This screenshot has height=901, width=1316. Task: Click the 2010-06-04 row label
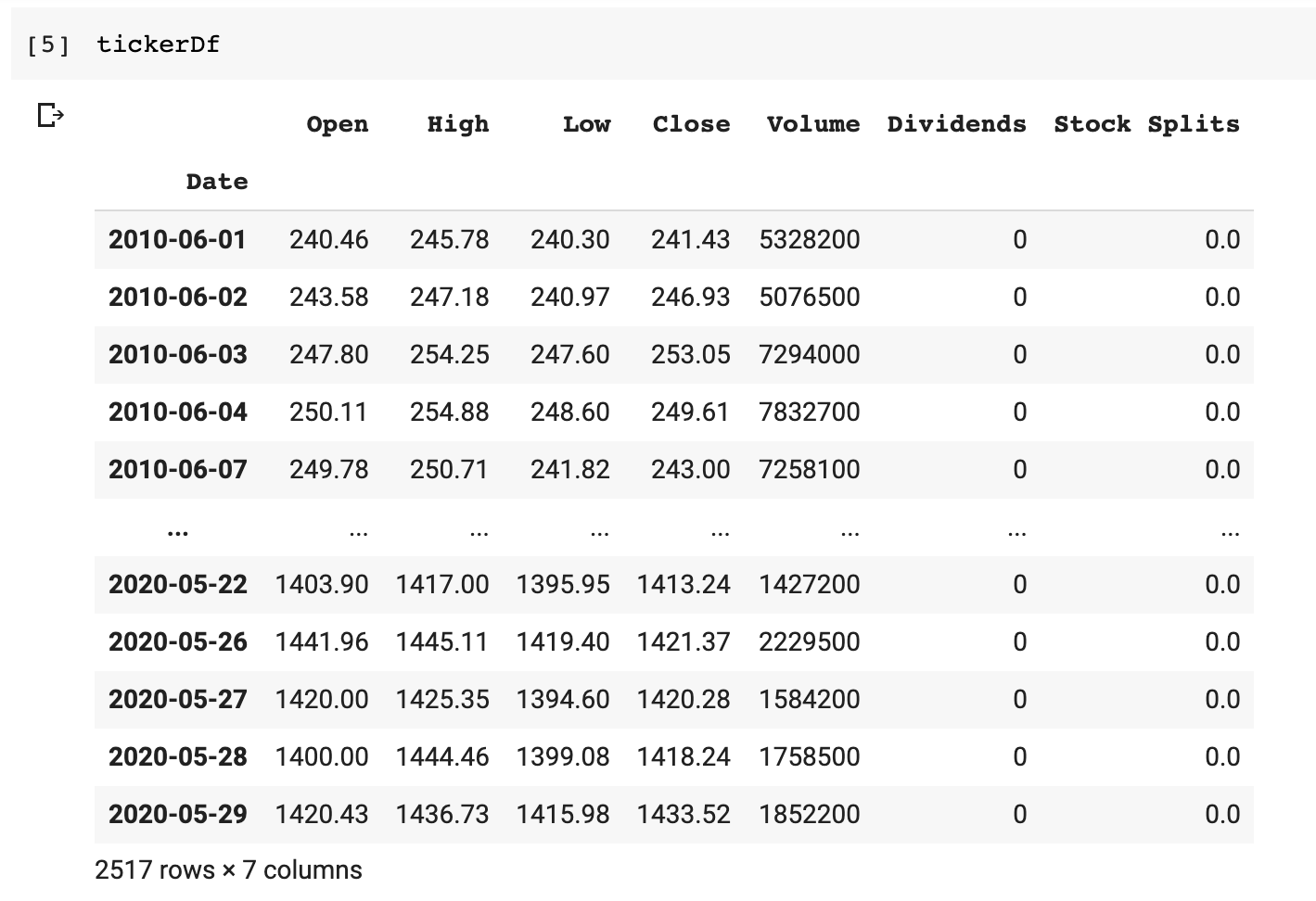[x=178, y=412]
